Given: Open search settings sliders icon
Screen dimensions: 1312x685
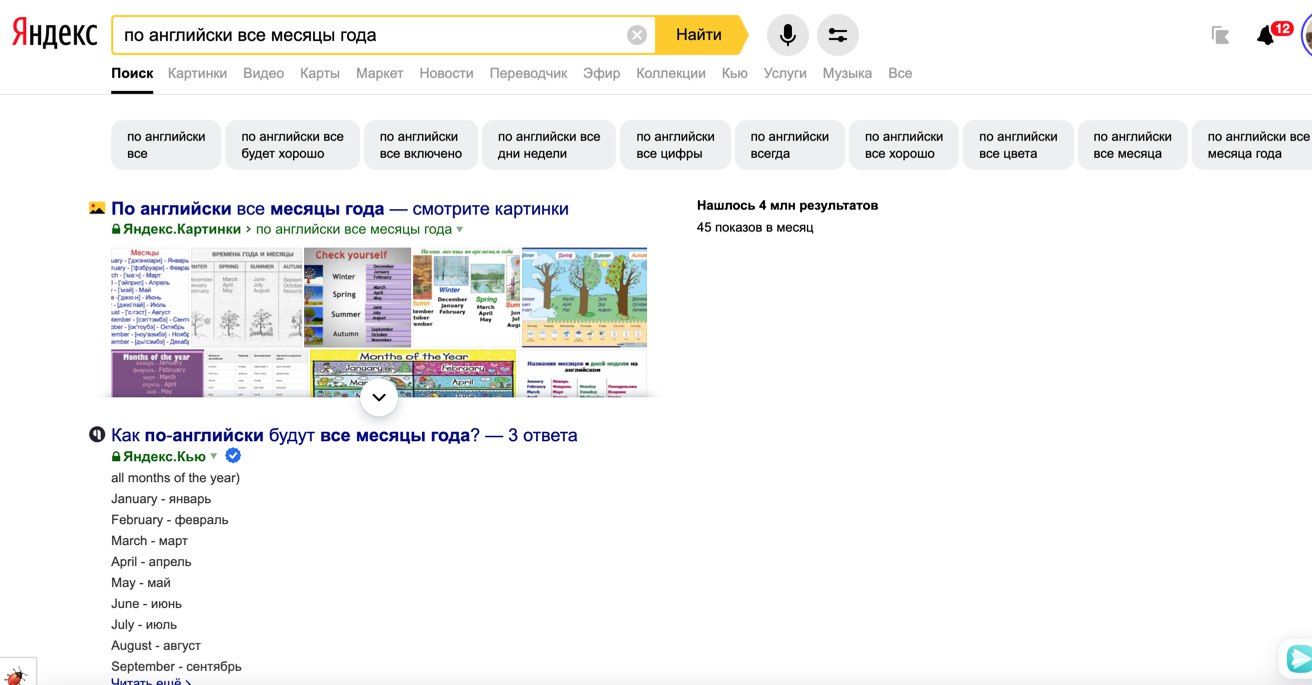Looking at the screenshot, I should [838, 35].
